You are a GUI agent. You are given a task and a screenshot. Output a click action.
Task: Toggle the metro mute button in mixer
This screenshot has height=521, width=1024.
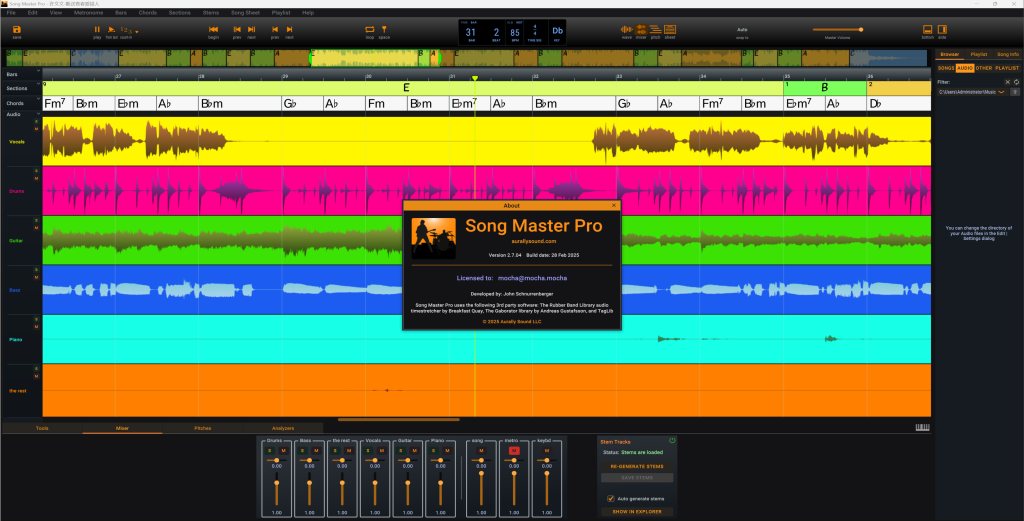pyautogui.click(x=514, y=451)
